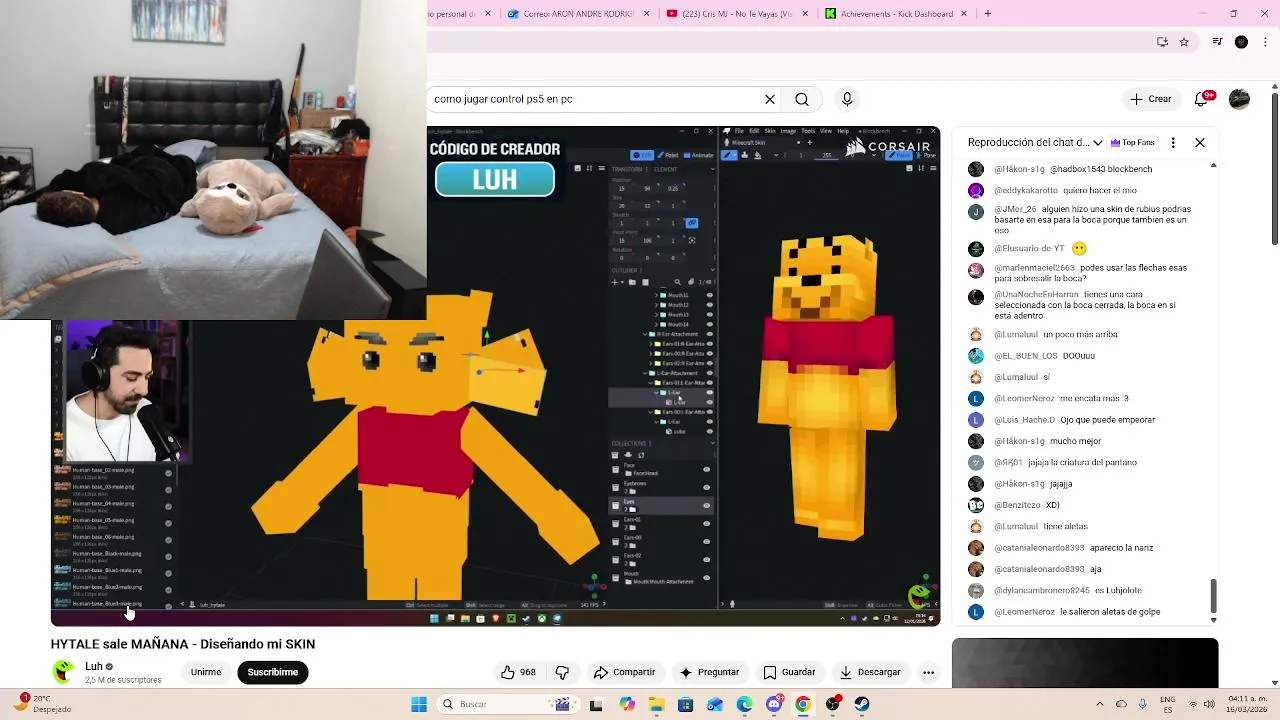Open more actions ellipsis below the video

[x=928, y=672]
